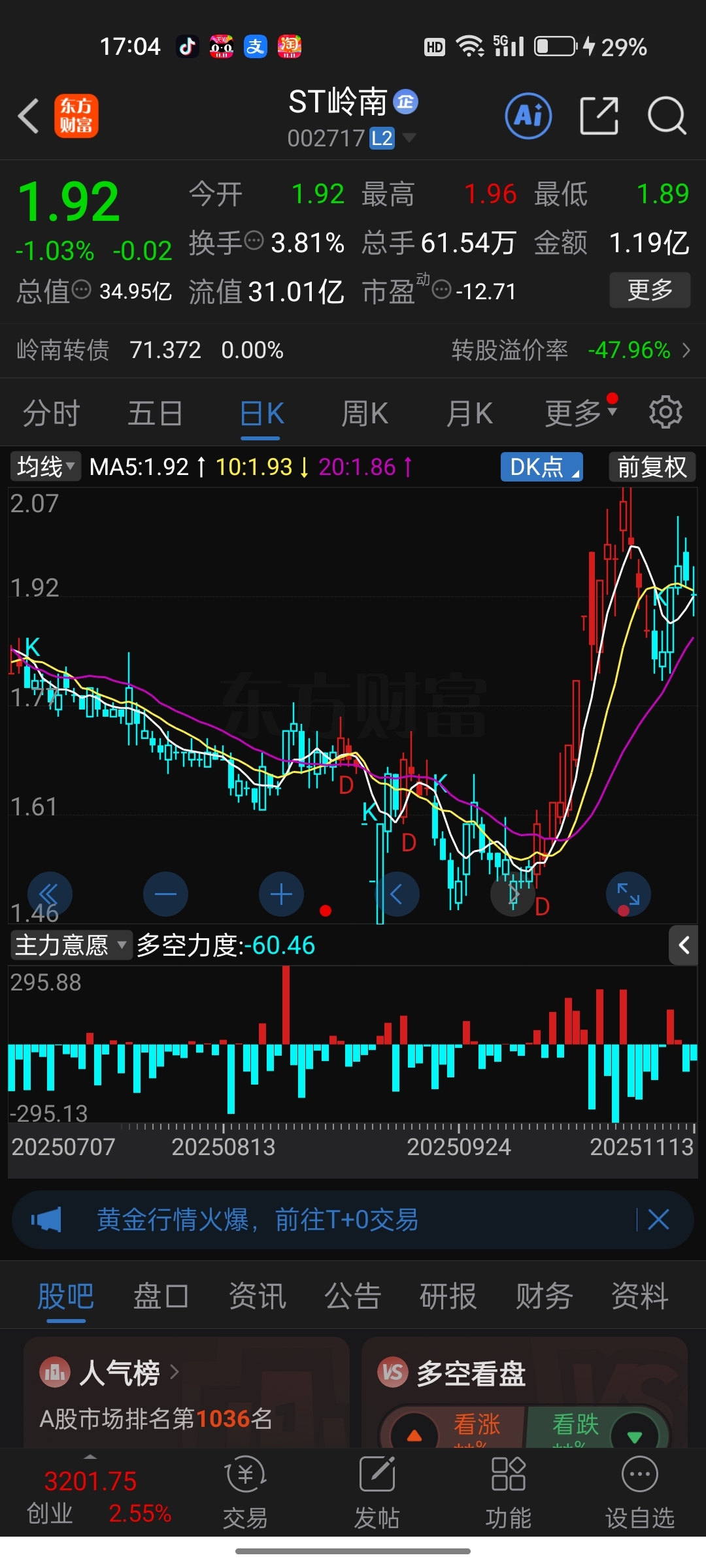Select the 月K tab
The width and height of the screenshot is (706, 1568).
tap(469, 413)
